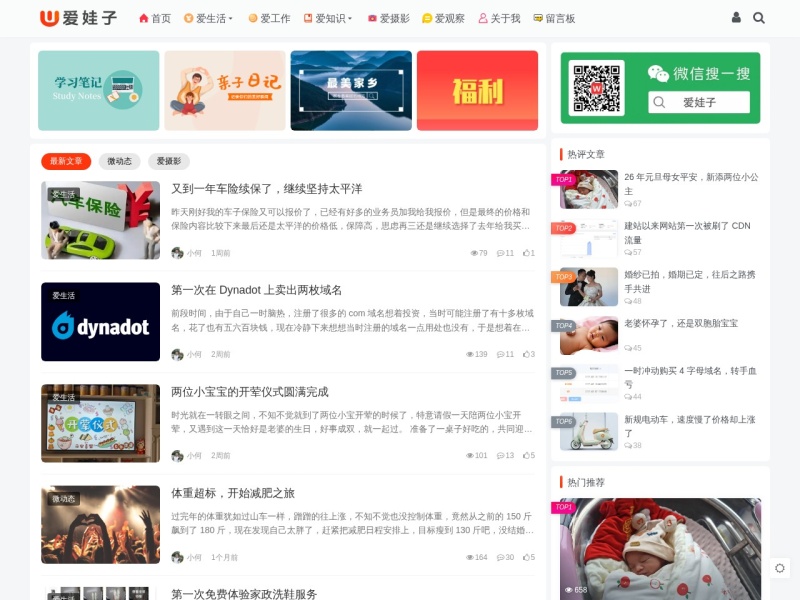Click the 爱观察 chat bubble icon
This screenshot has width=800, height=600.
tap(427, 18)
